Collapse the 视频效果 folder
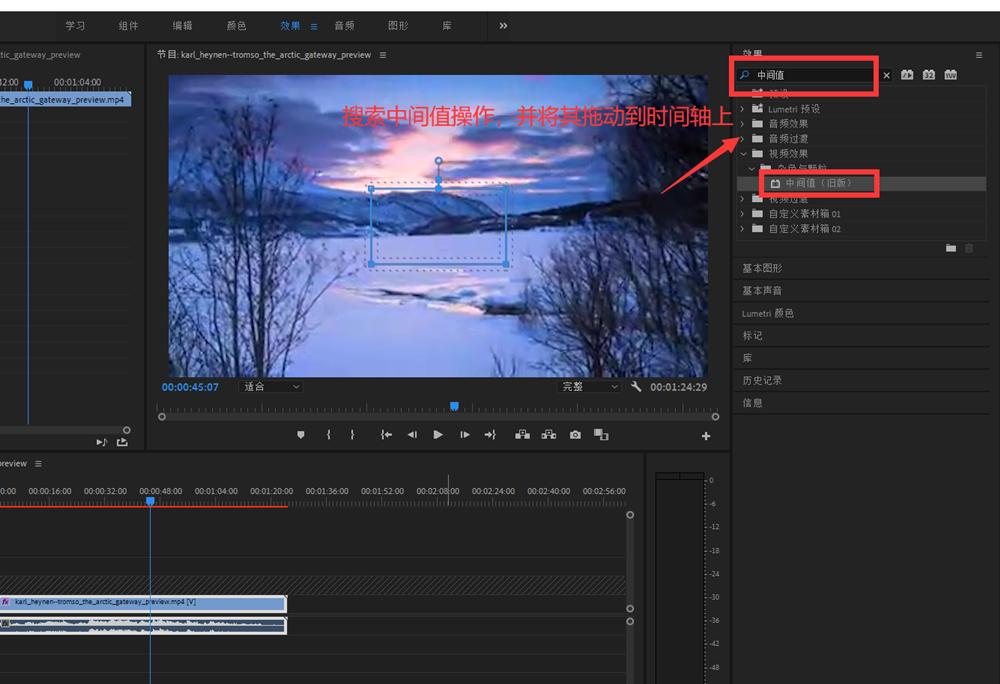The image size is (1000, 684). click(x=742, y=154)
